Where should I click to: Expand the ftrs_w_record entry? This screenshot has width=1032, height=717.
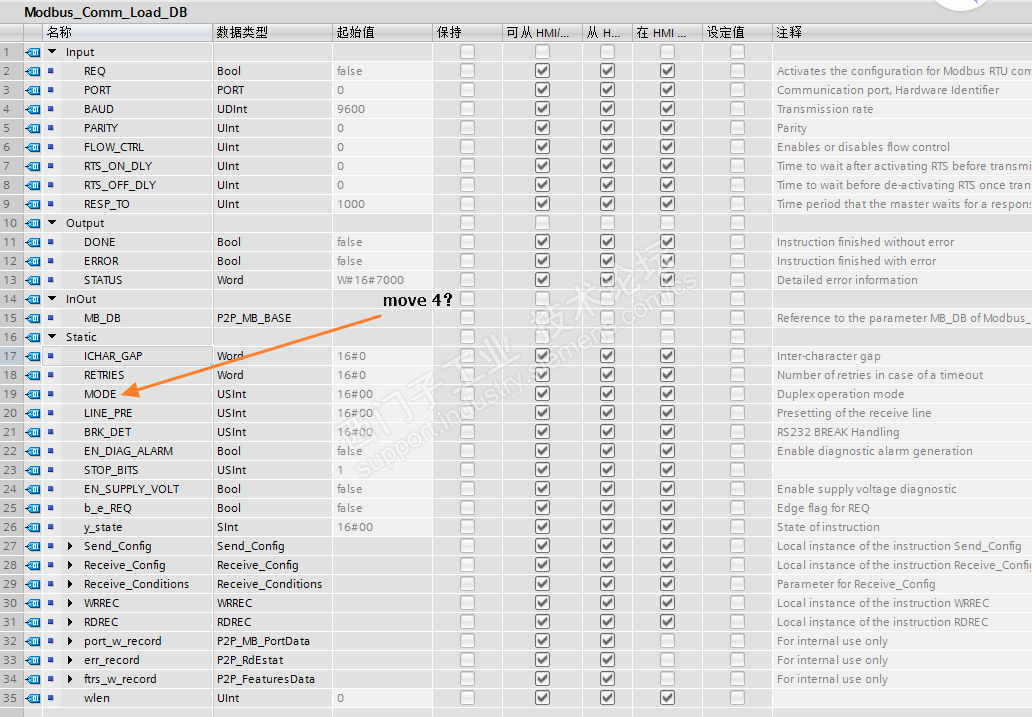(x=70, y=679)
